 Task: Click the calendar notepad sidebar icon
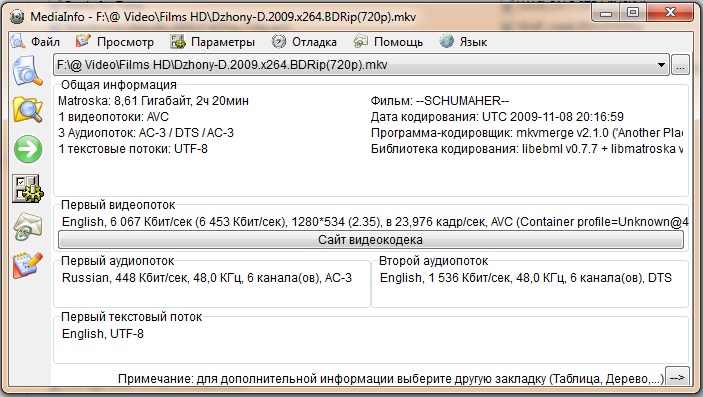28,265
